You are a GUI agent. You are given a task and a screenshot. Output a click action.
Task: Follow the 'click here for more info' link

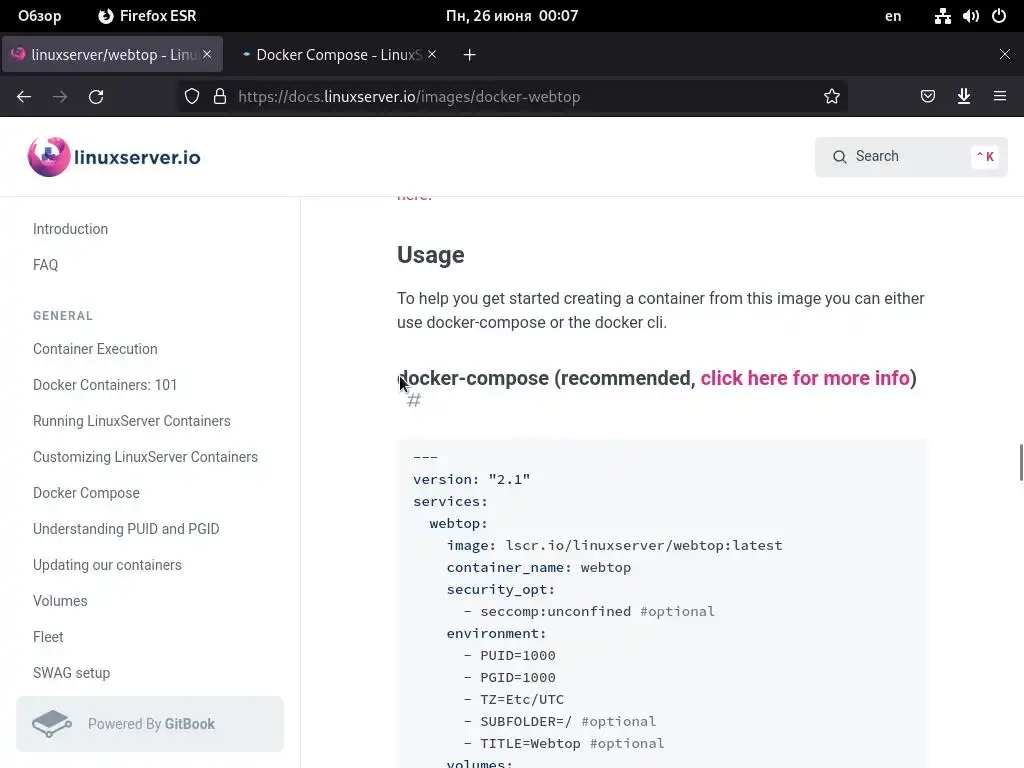(x=804, y=378)
